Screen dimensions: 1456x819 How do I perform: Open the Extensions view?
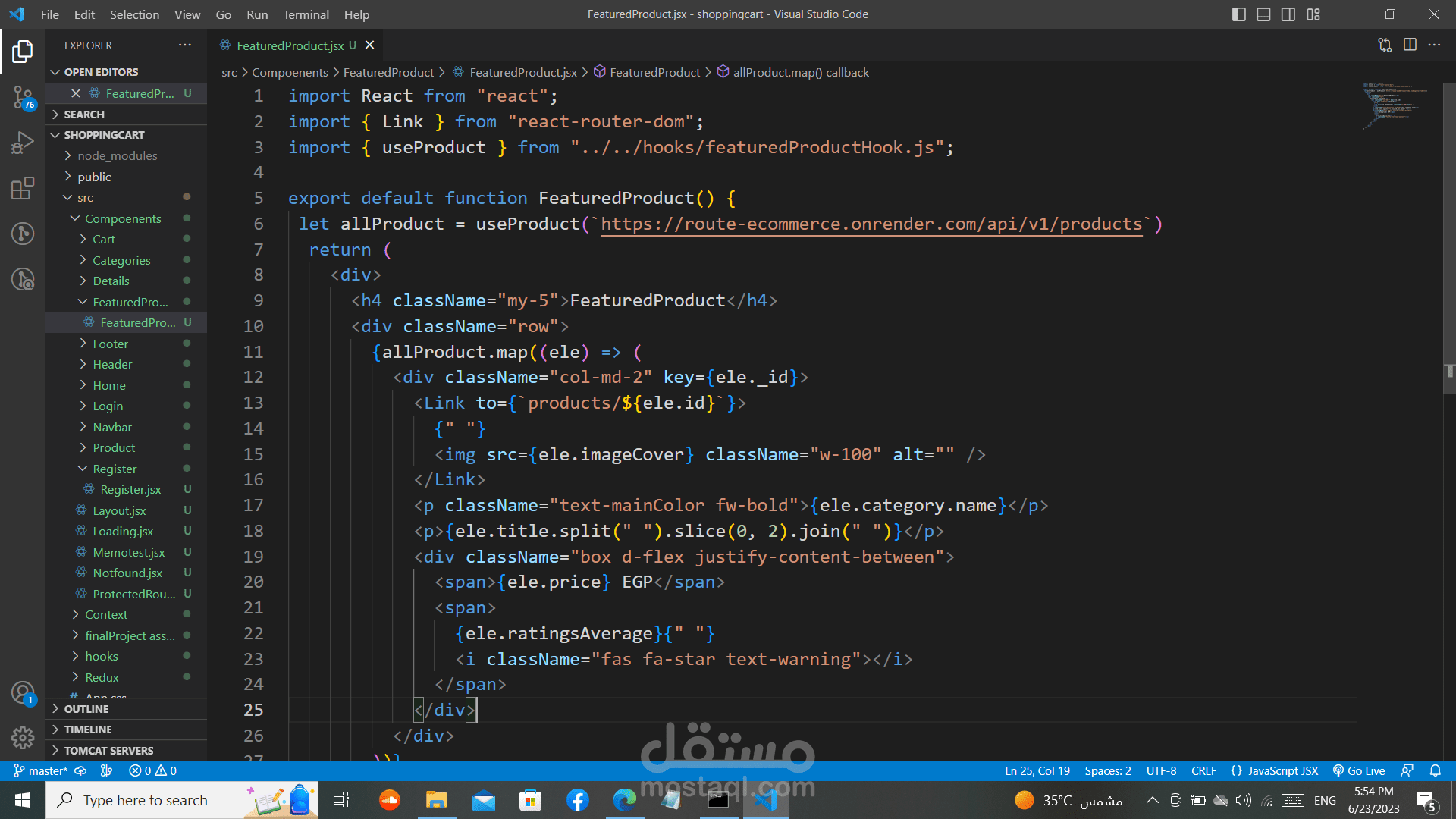(x=22, y=188)
